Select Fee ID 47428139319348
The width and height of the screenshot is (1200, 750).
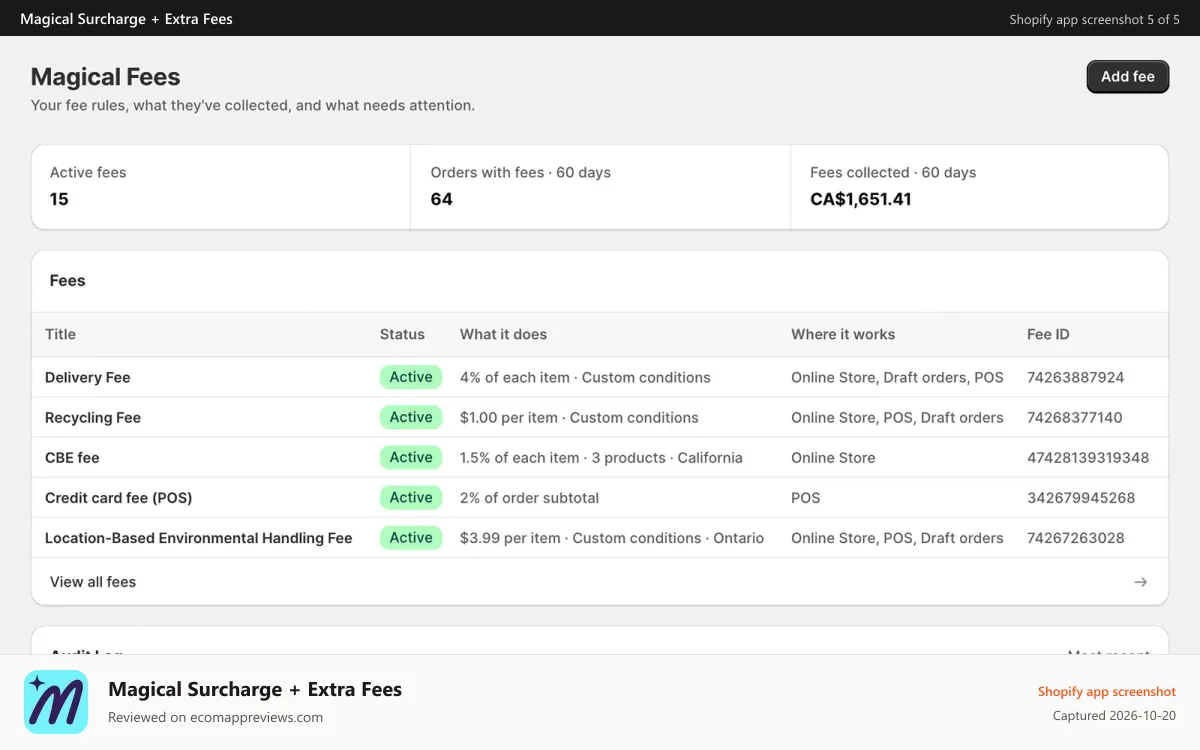[1088, 458]
